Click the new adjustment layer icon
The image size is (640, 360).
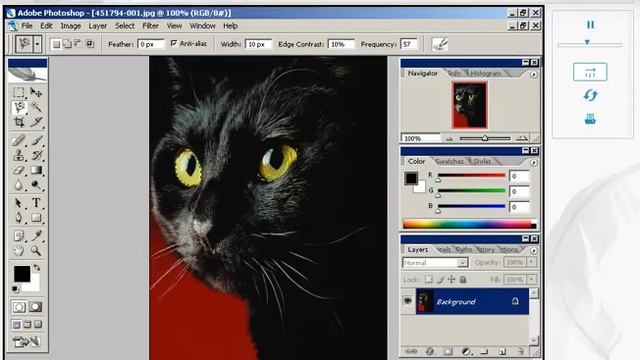(466, 351)
